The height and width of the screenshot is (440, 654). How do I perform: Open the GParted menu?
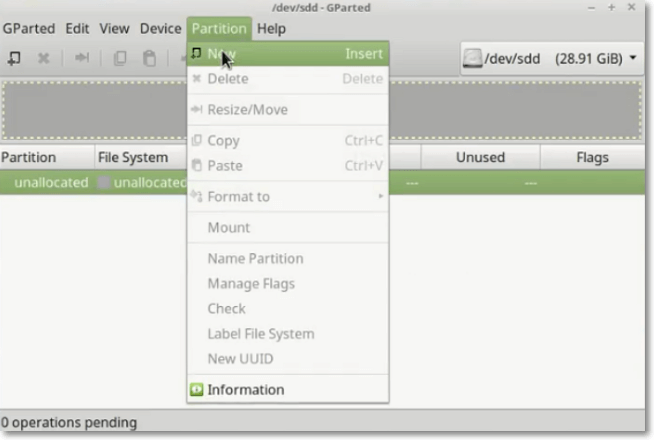coord(29,29)
